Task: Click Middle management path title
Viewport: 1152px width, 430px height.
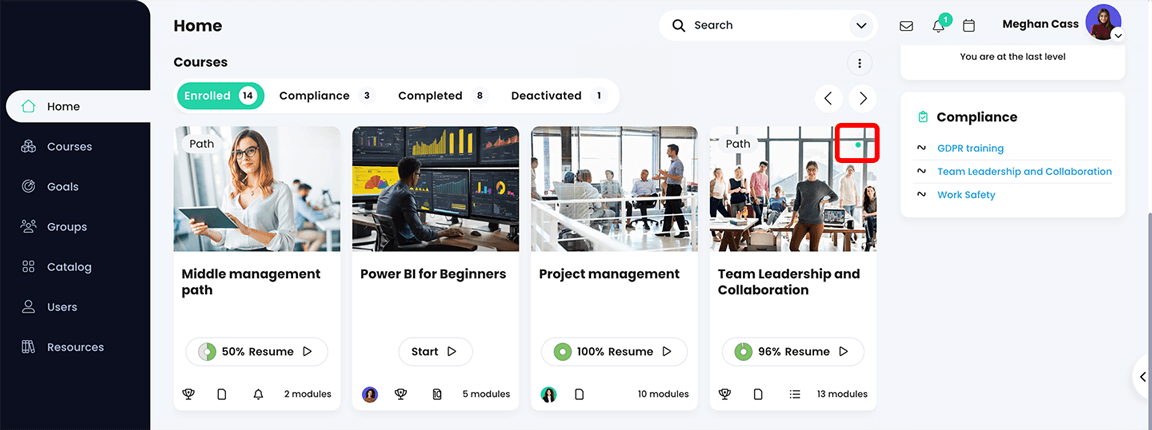Action: (x=251, y=282)
